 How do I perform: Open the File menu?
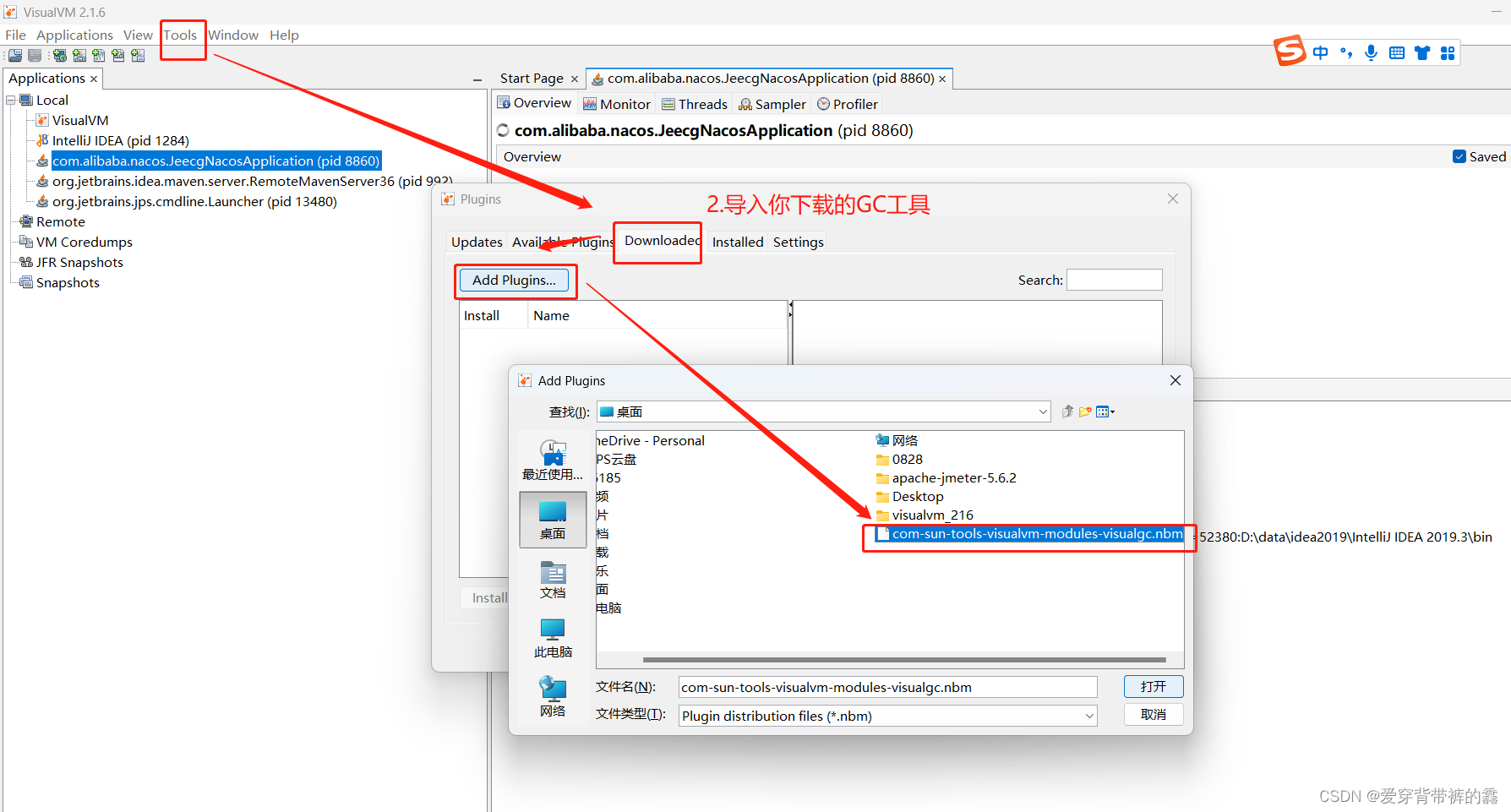point(15,35)
